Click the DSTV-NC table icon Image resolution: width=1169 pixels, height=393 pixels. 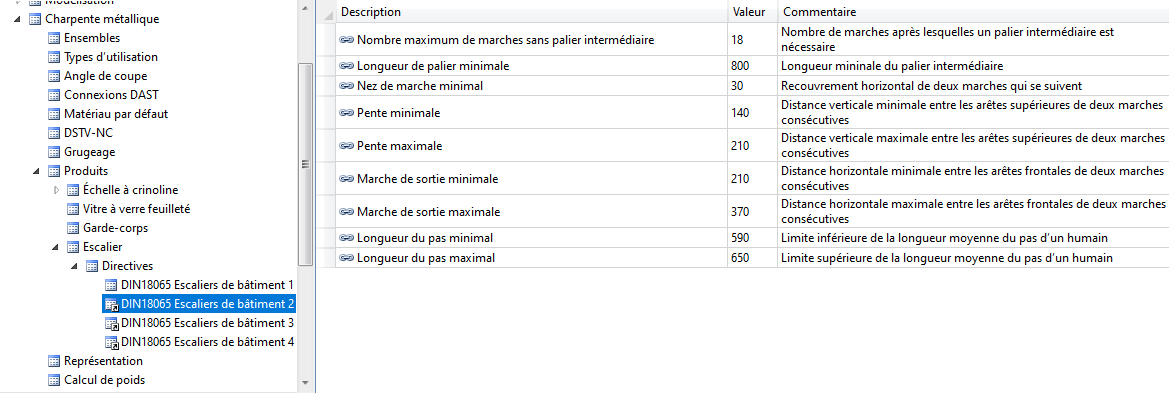coord(54,133)
